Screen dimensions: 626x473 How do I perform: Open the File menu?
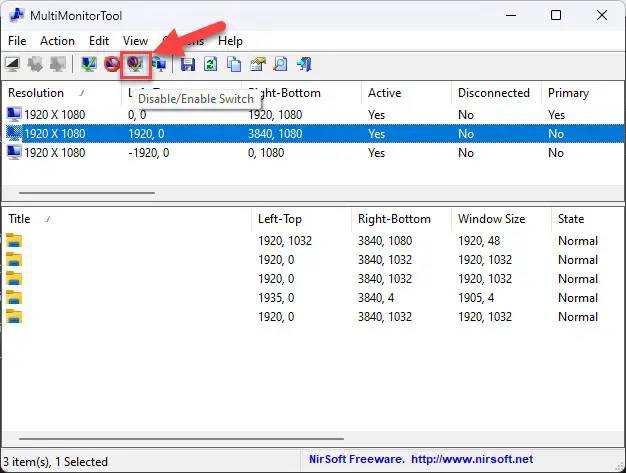point(17,41)
